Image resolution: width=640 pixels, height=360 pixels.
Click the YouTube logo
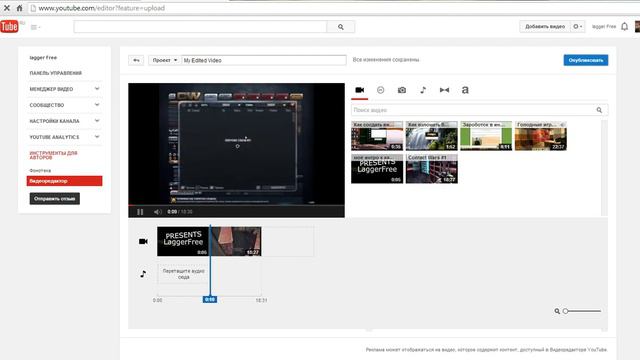point(9,27)
